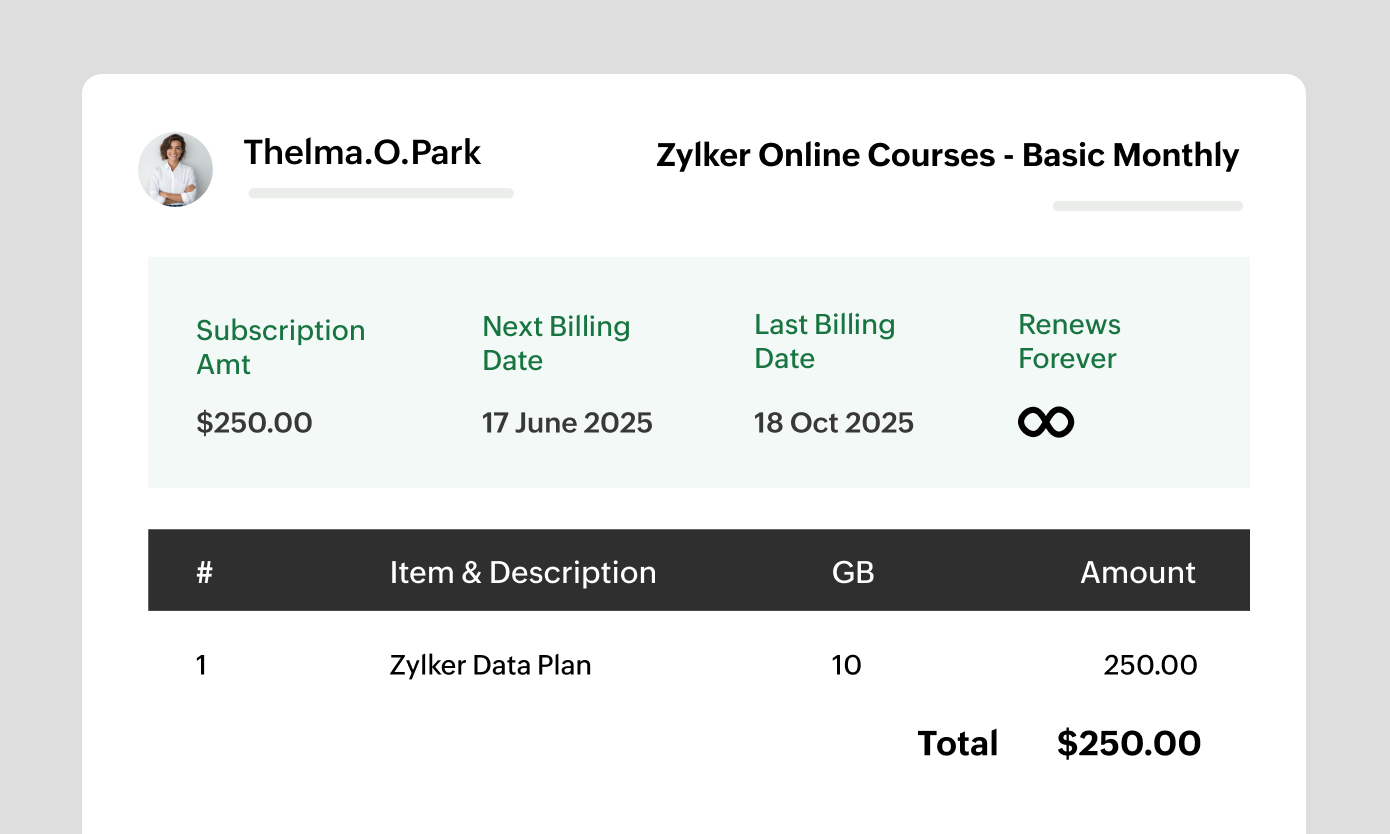Click the GB quantity value 10
Screen dimensions: 1390x834
coord(846,665)
